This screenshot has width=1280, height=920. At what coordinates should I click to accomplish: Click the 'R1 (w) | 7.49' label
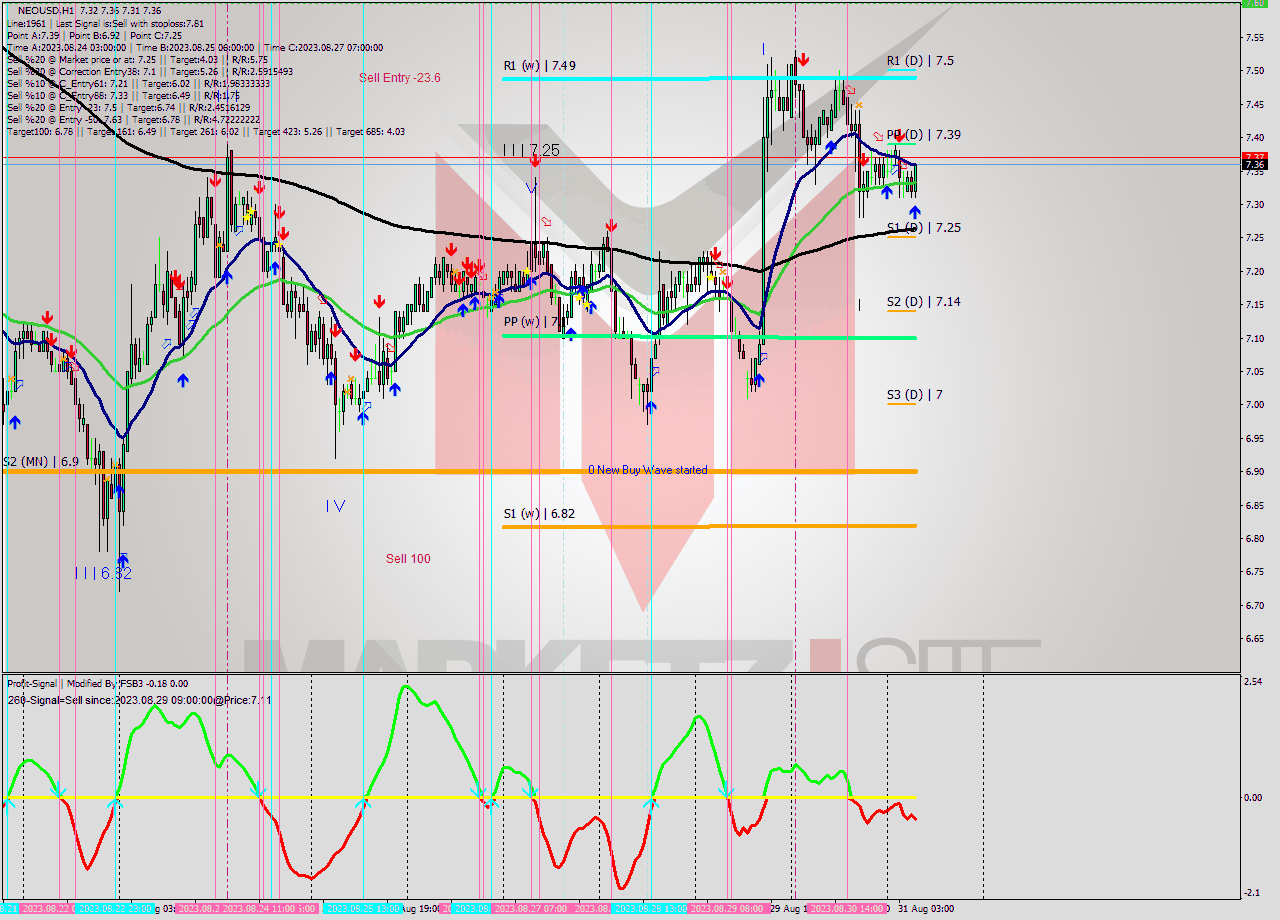539,65
